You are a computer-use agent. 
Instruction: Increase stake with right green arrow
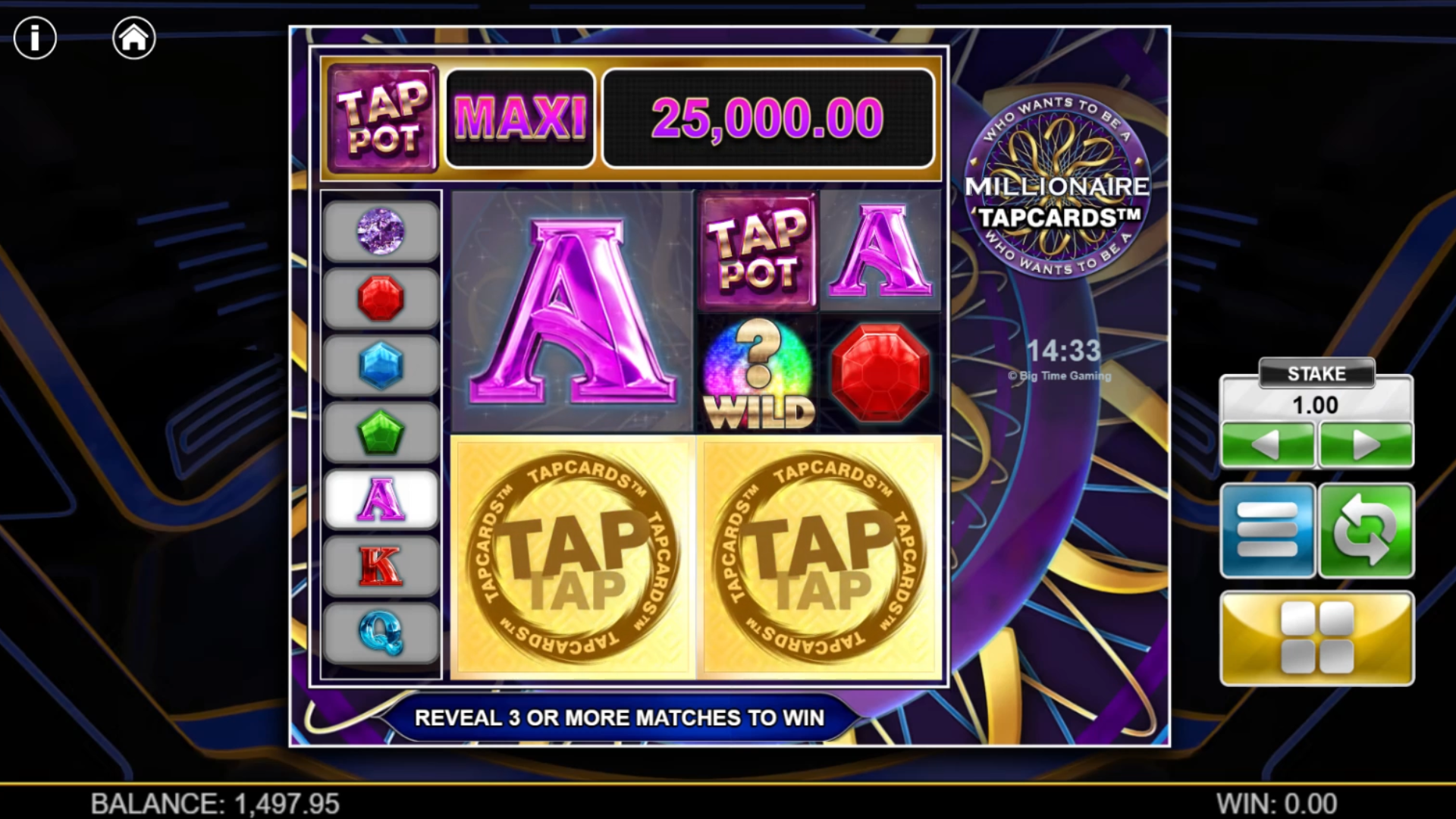tap(1366, 444)
